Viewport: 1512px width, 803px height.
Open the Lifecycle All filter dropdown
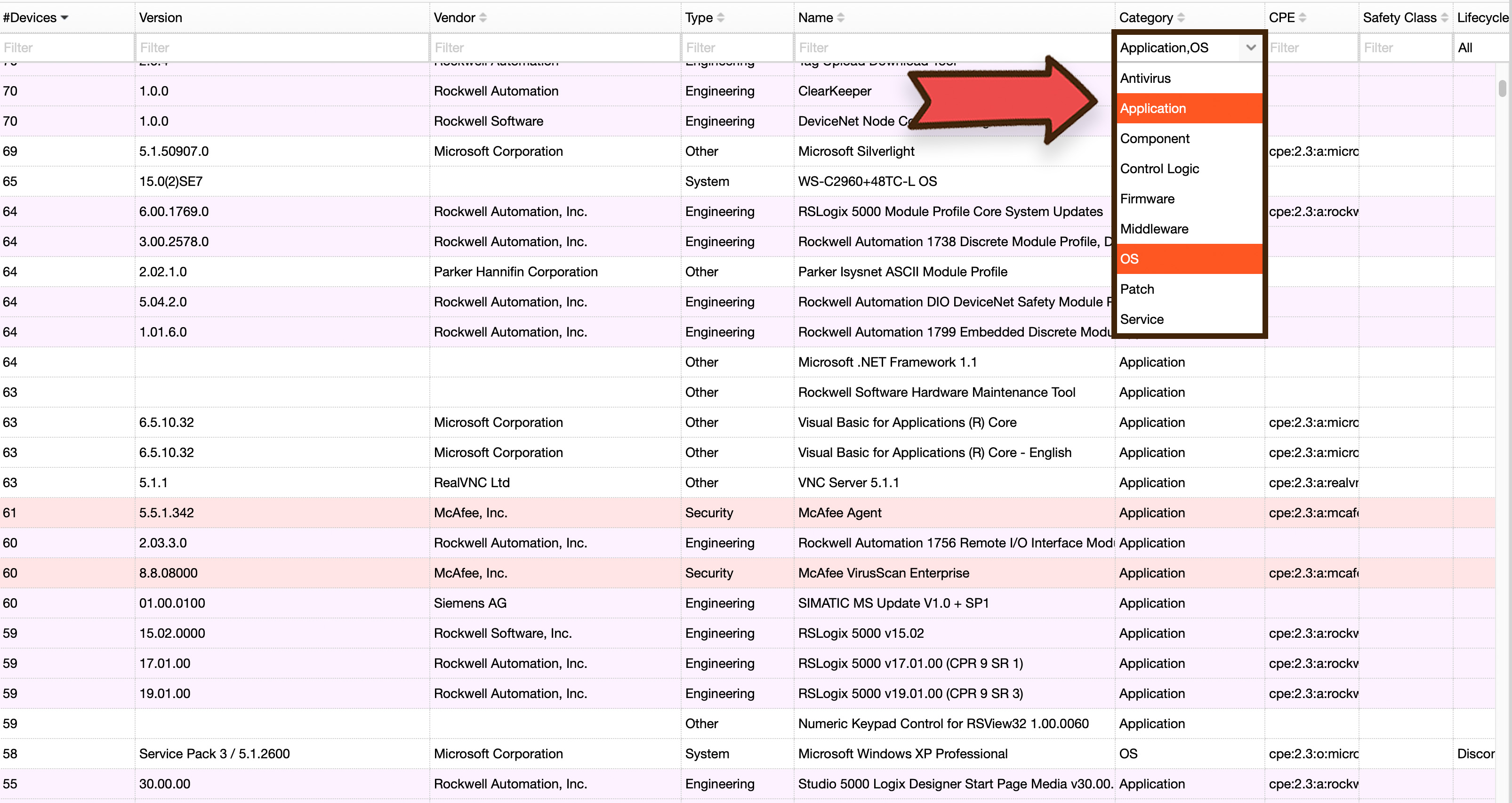point(1479,48)
